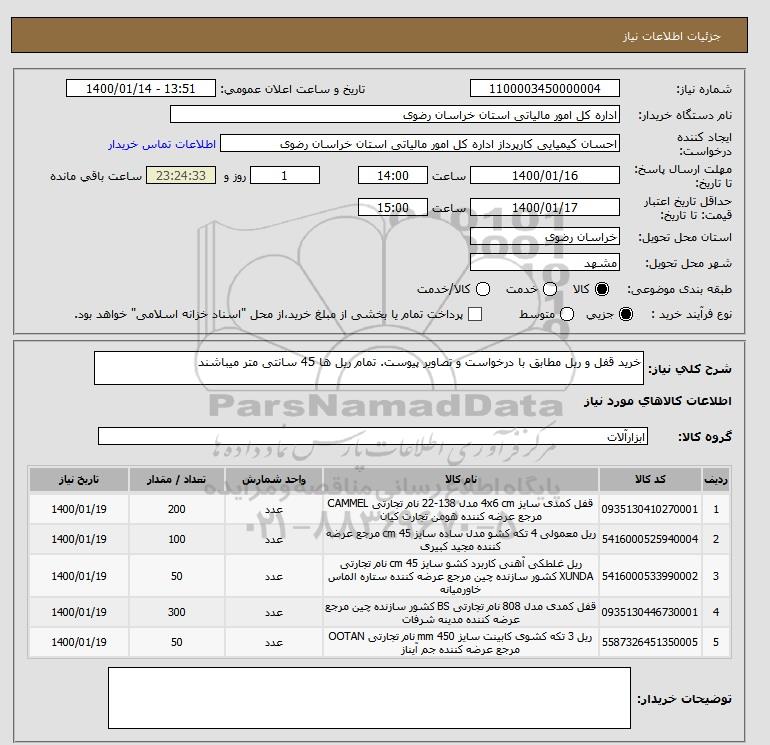Select the کالا radio button

pos(602,289)
